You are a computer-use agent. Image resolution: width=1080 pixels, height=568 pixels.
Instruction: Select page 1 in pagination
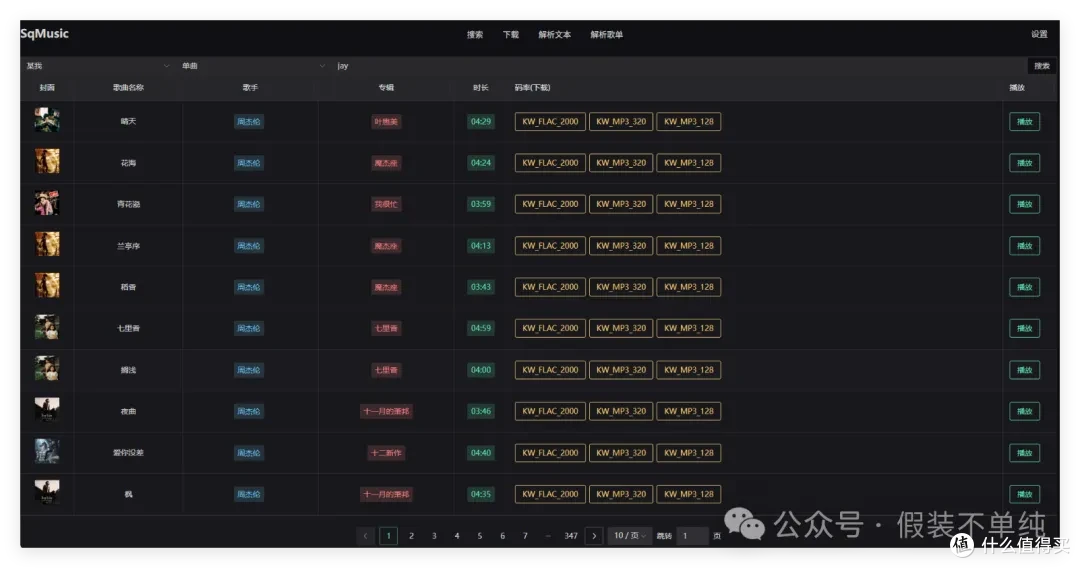pyautogui.click(x=388, y=536)
